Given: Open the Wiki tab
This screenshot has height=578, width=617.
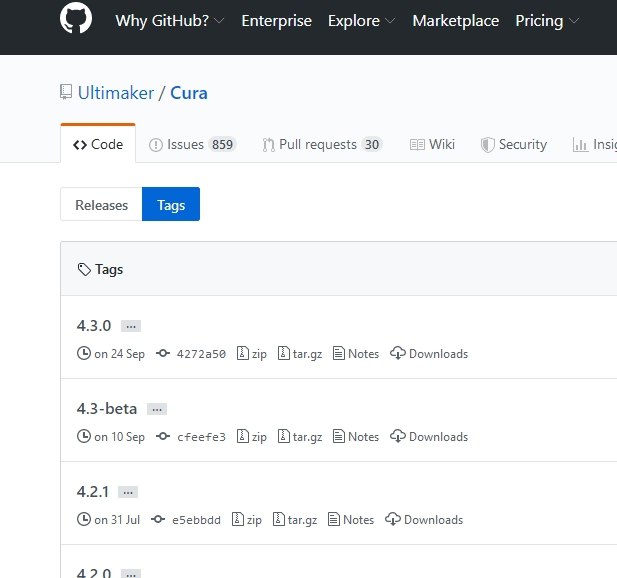Looking at the screenshot, I should tap(432, 144).
